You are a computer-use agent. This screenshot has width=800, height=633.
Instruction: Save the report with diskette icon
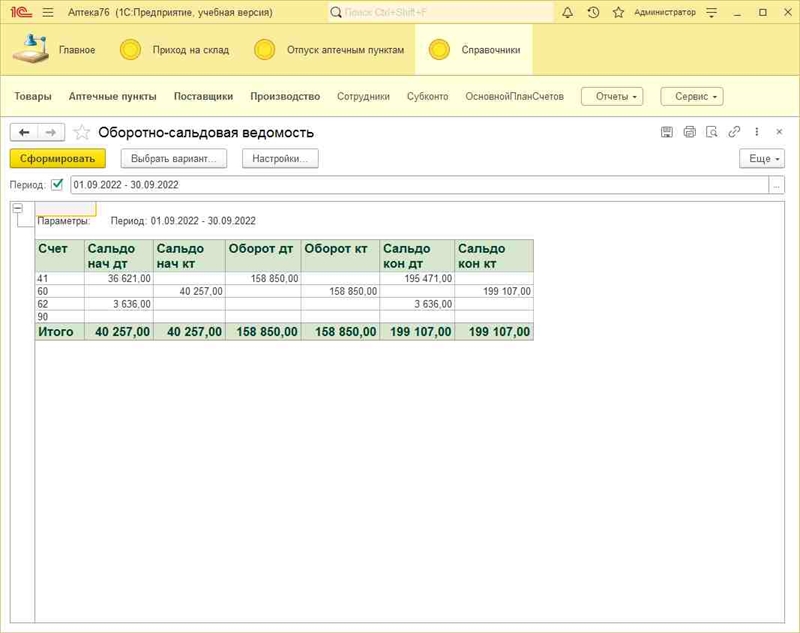(667, 132)
